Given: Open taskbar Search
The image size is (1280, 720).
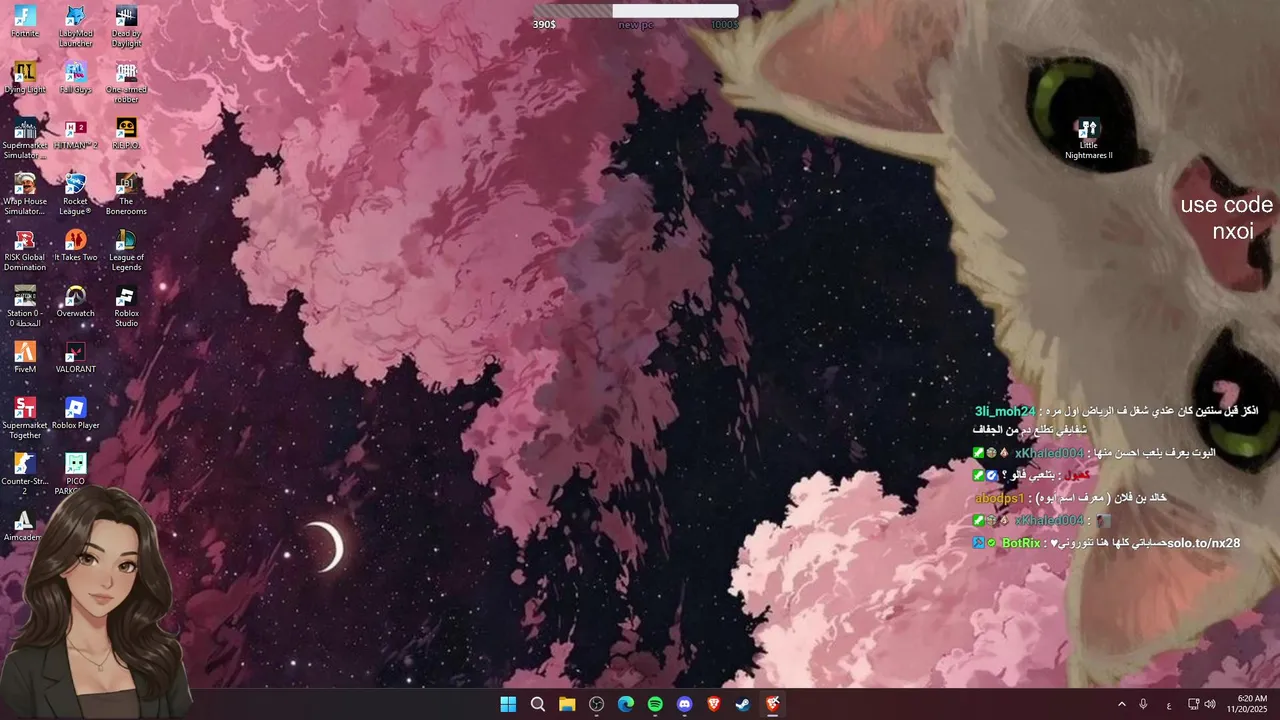Looking at the screenshot, I should 537,704.
